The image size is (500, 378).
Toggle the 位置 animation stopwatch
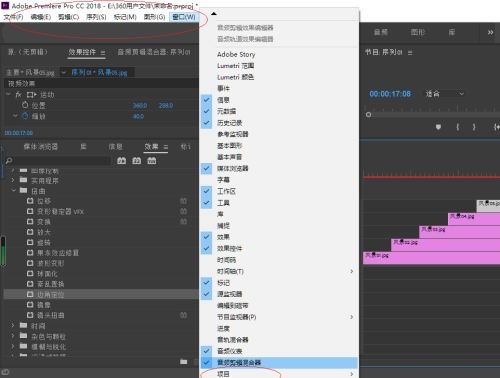tap(25, 105)
